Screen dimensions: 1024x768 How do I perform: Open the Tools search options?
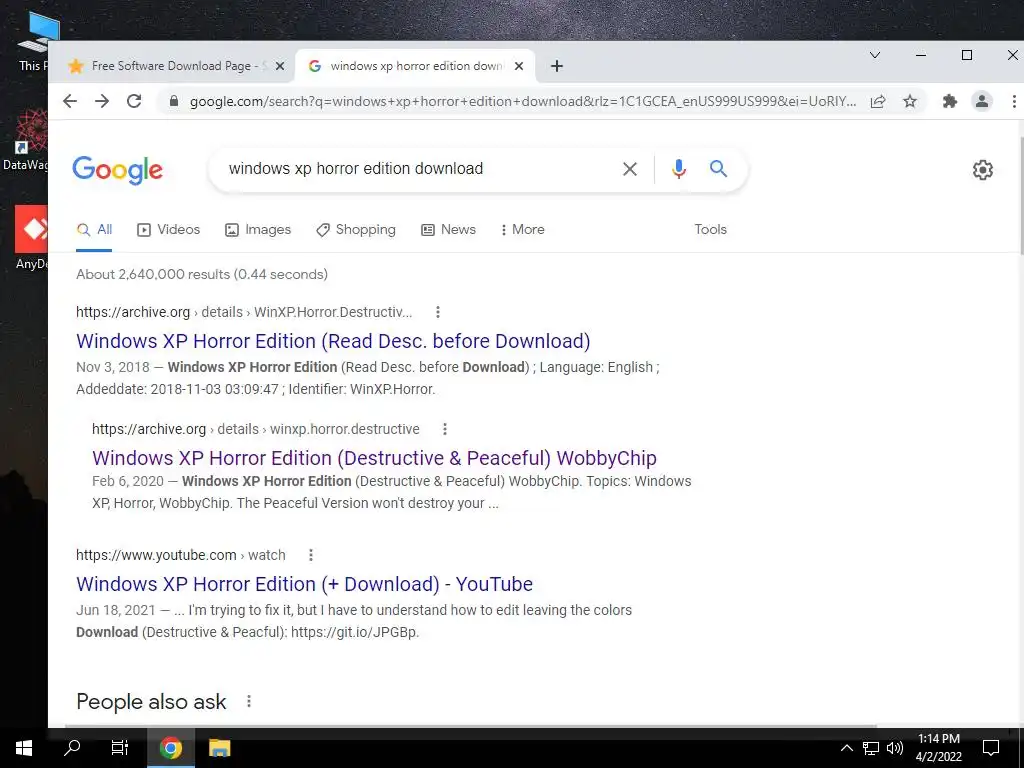(711, 230)
